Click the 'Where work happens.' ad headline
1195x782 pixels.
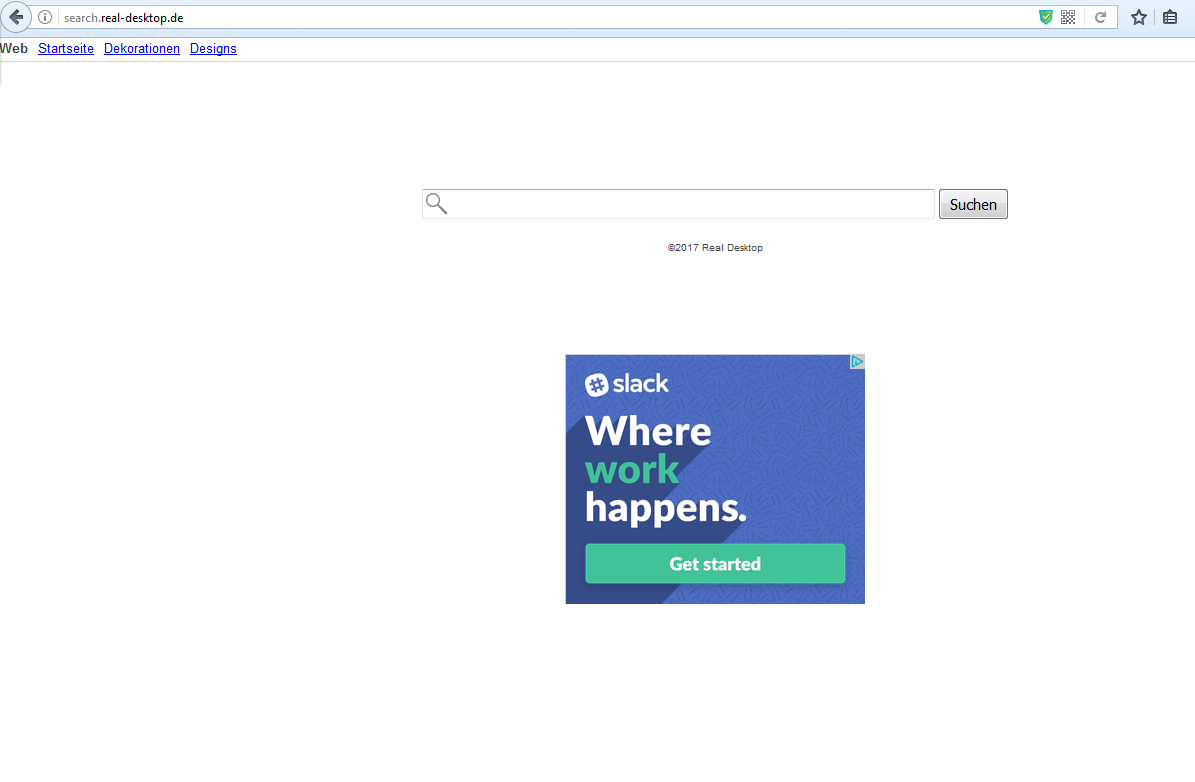[x=665, y=470]
